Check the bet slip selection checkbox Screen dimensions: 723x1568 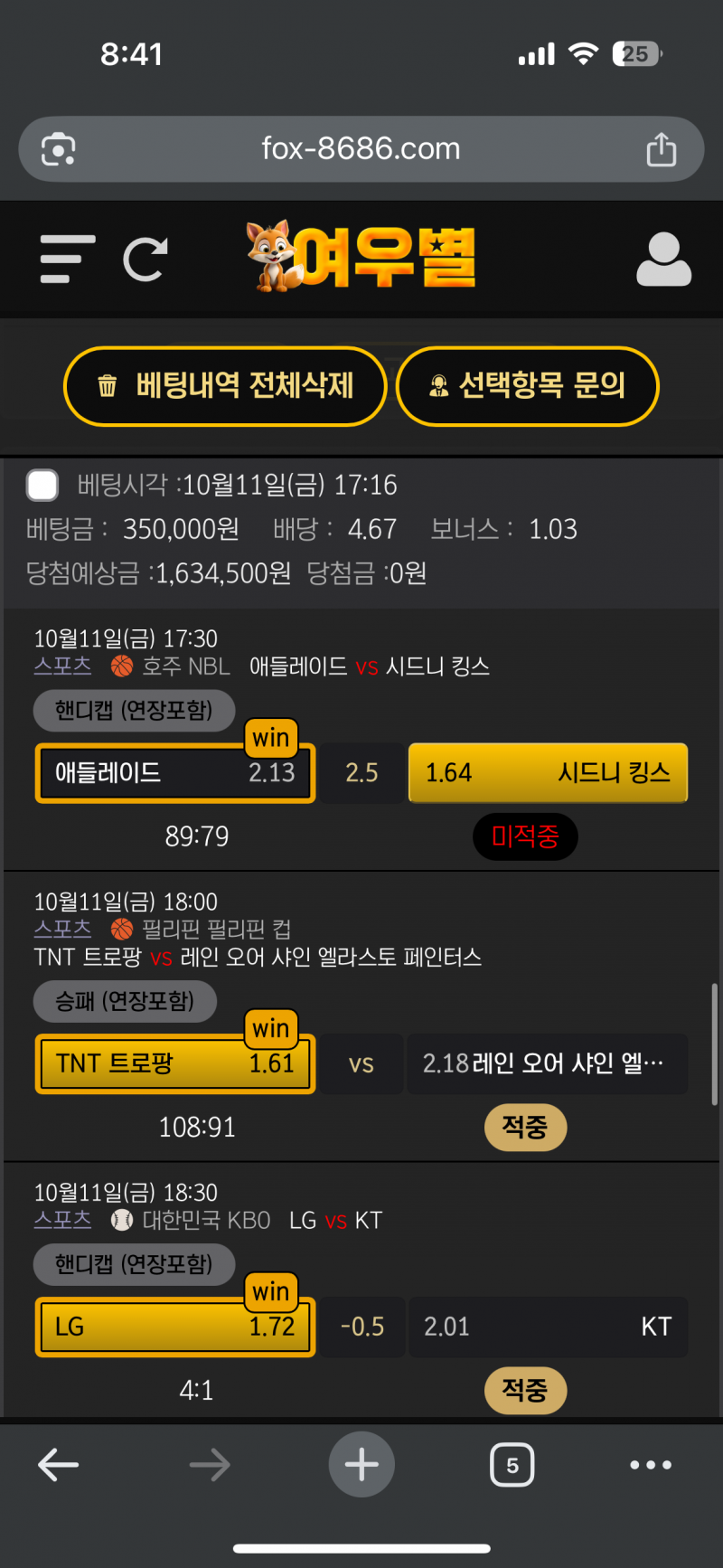point(42,485)
